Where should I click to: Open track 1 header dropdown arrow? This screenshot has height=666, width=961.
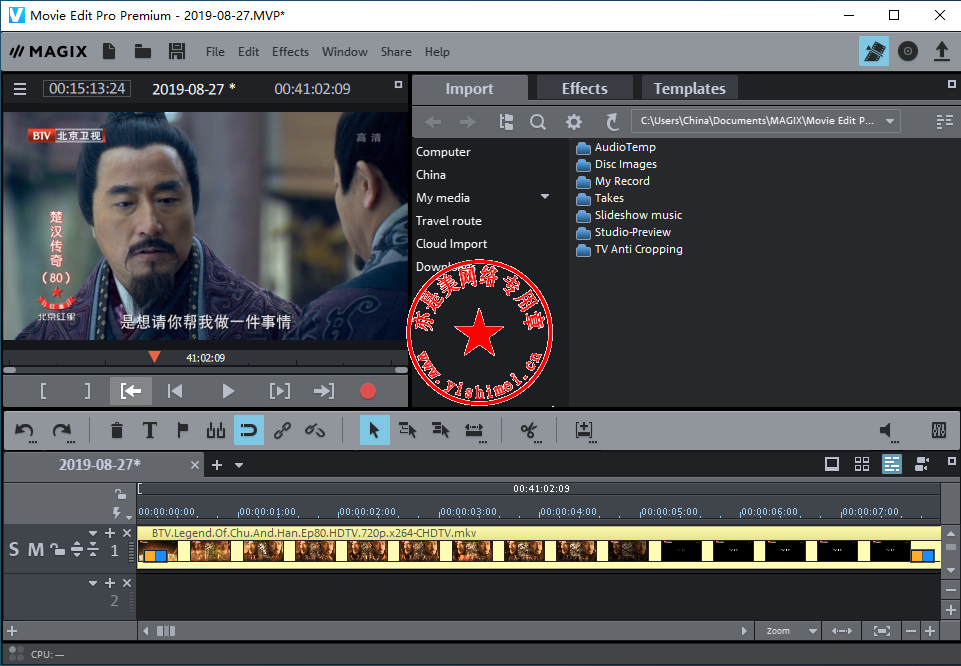(93, 533)
